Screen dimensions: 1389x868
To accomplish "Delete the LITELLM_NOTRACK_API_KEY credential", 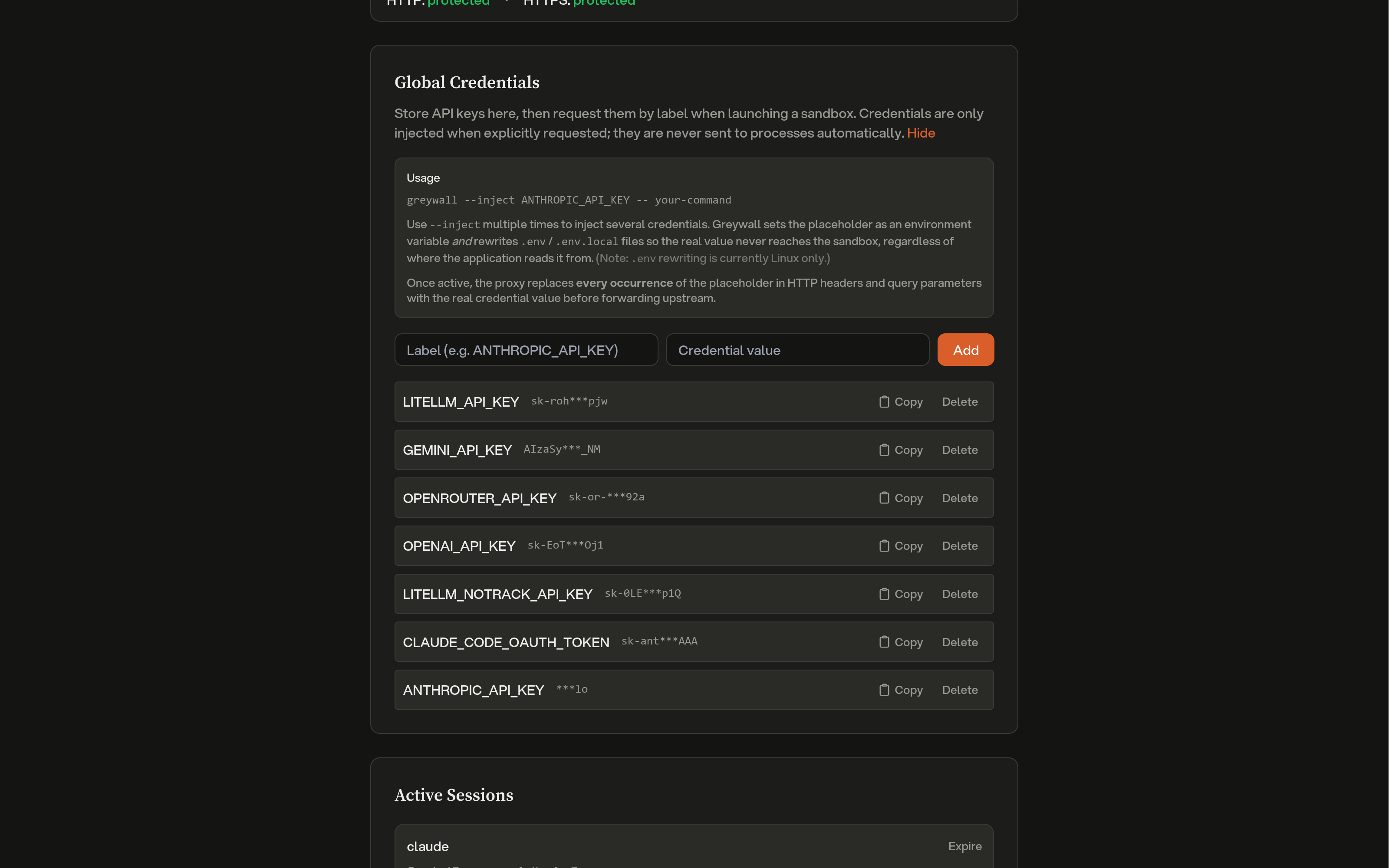I will pyautogui.click(x=960, y=594).
